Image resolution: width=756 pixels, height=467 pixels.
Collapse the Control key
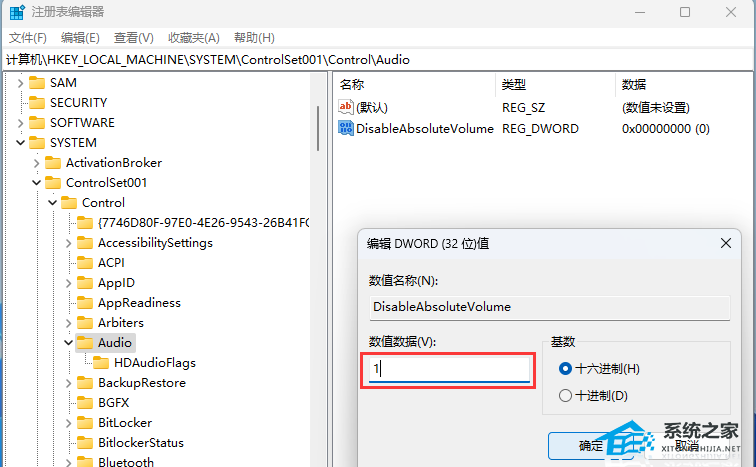[53, 203]
